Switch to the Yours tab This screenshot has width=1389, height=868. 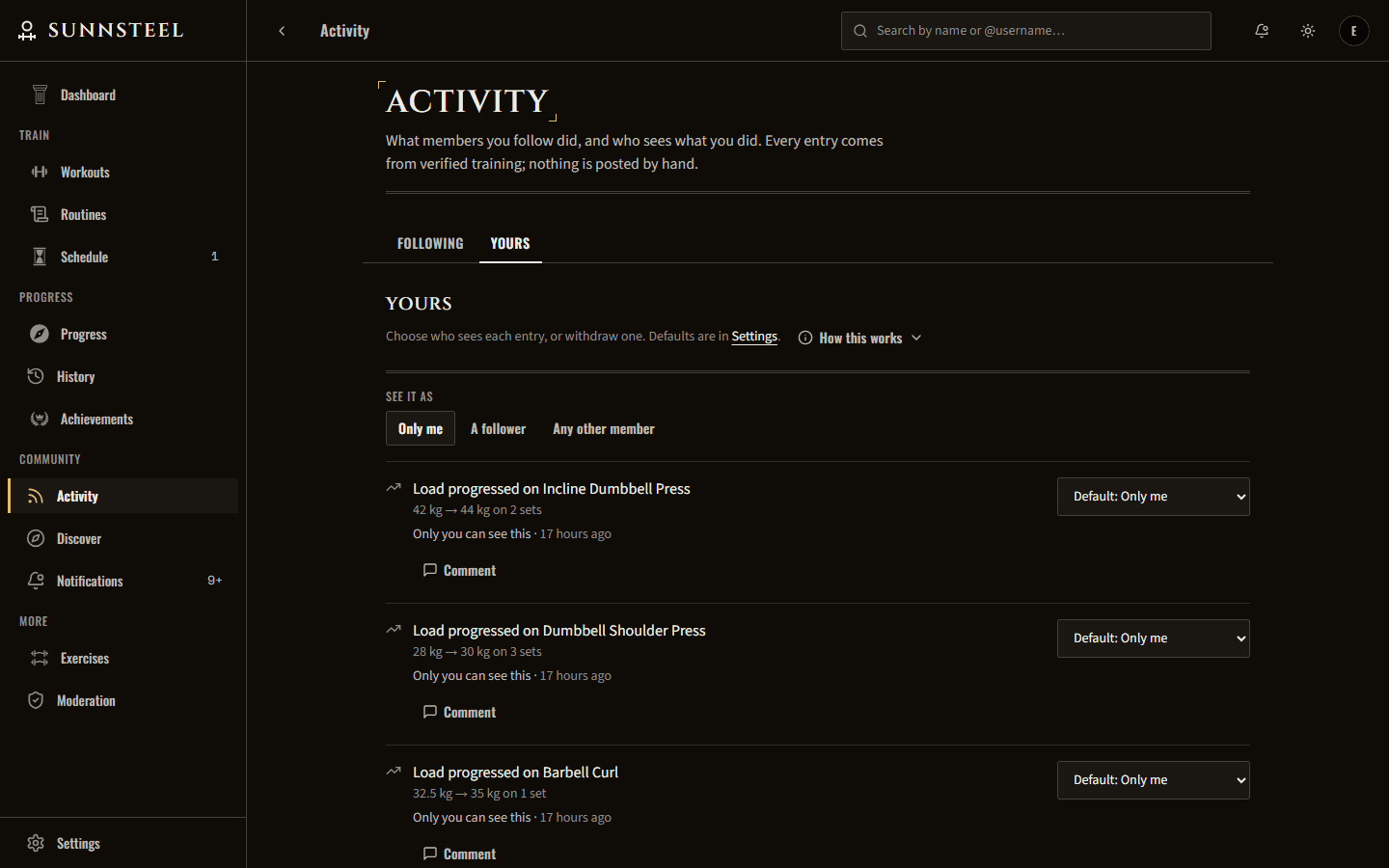[x=510, y=243]
